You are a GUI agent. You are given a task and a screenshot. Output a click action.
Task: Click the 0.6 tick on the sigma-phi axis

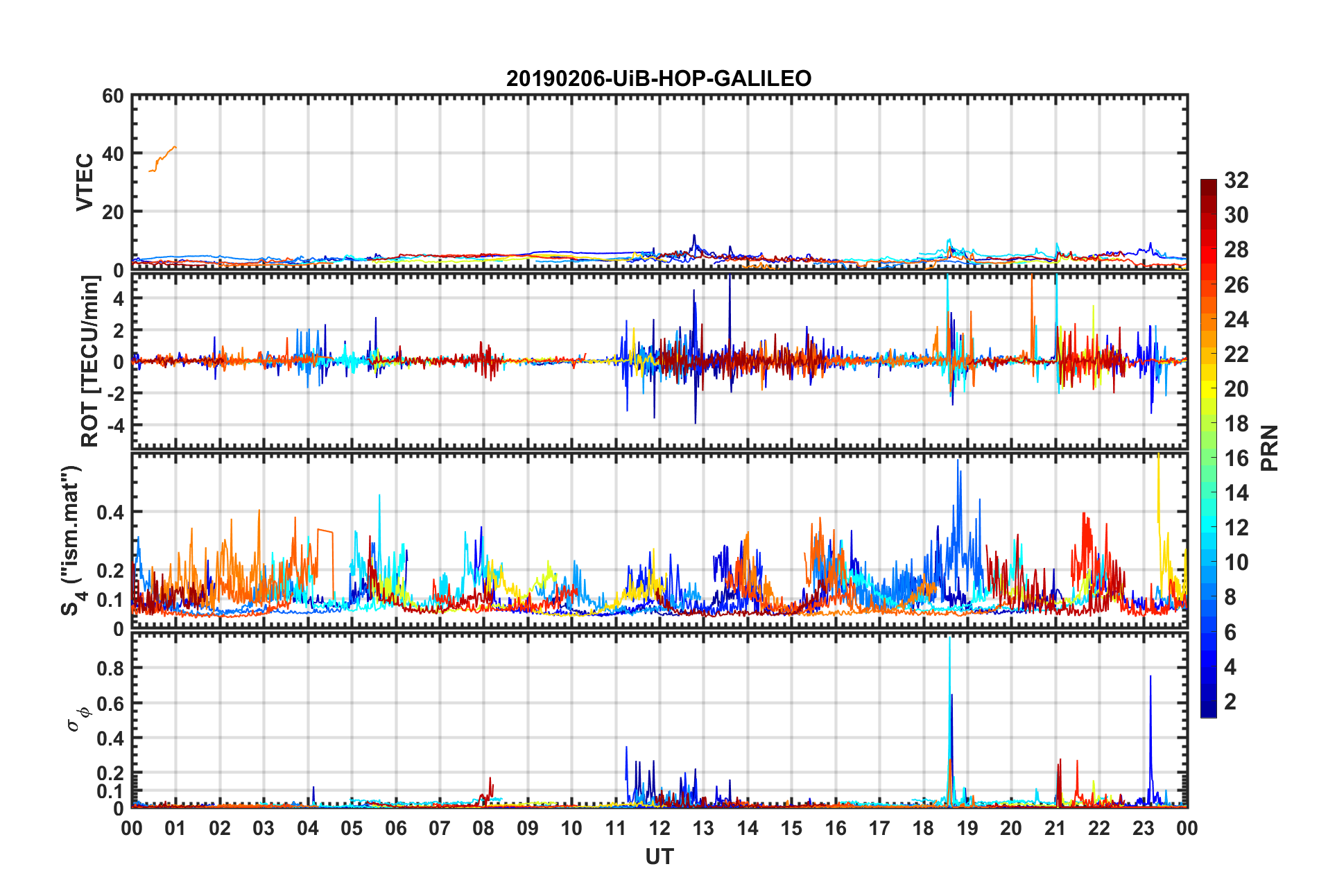(110, 703)
